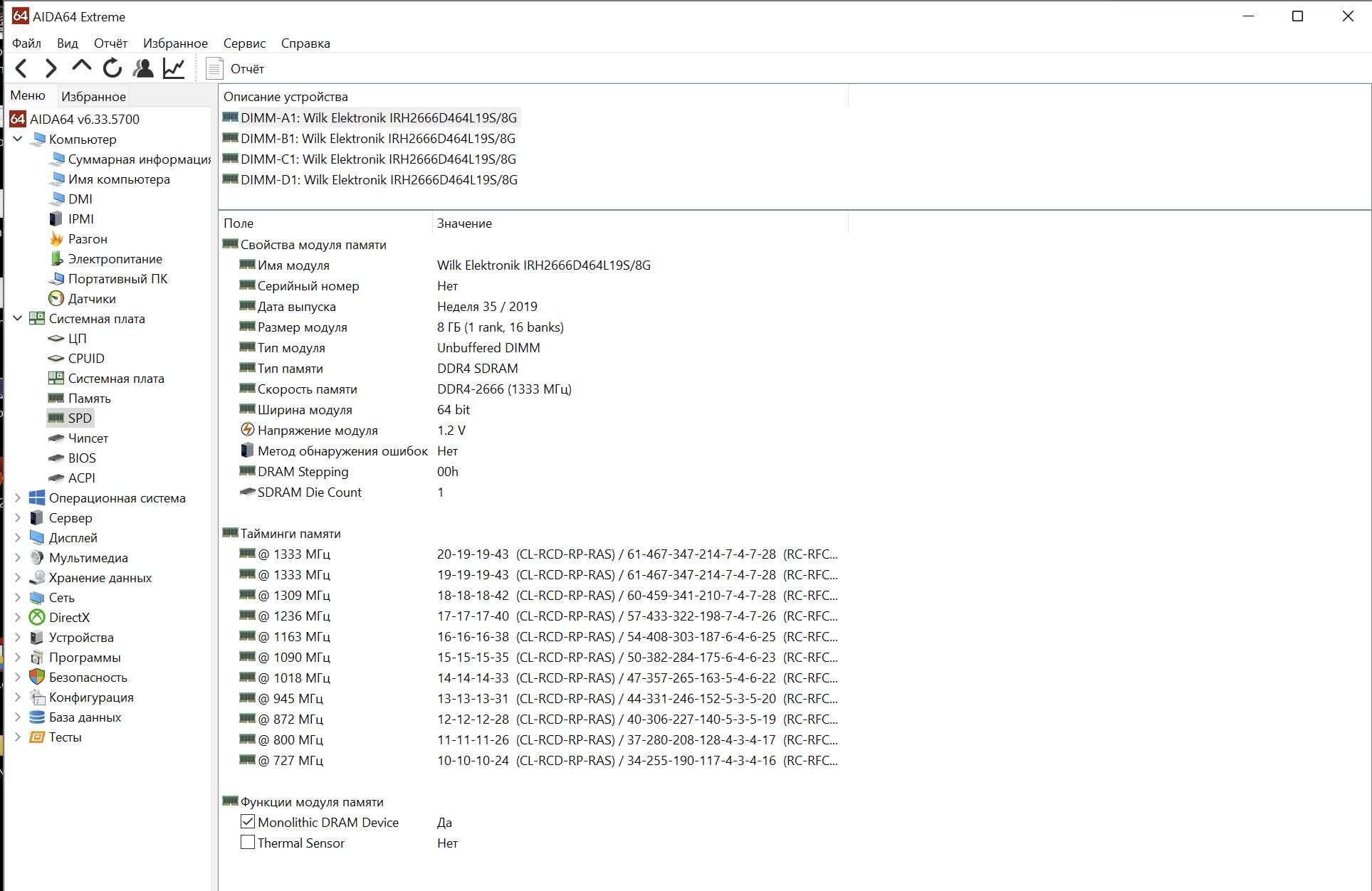This screenshot has width=1372, height=891.
Task: Open the Сервис menu
Action: pos(244,43)
